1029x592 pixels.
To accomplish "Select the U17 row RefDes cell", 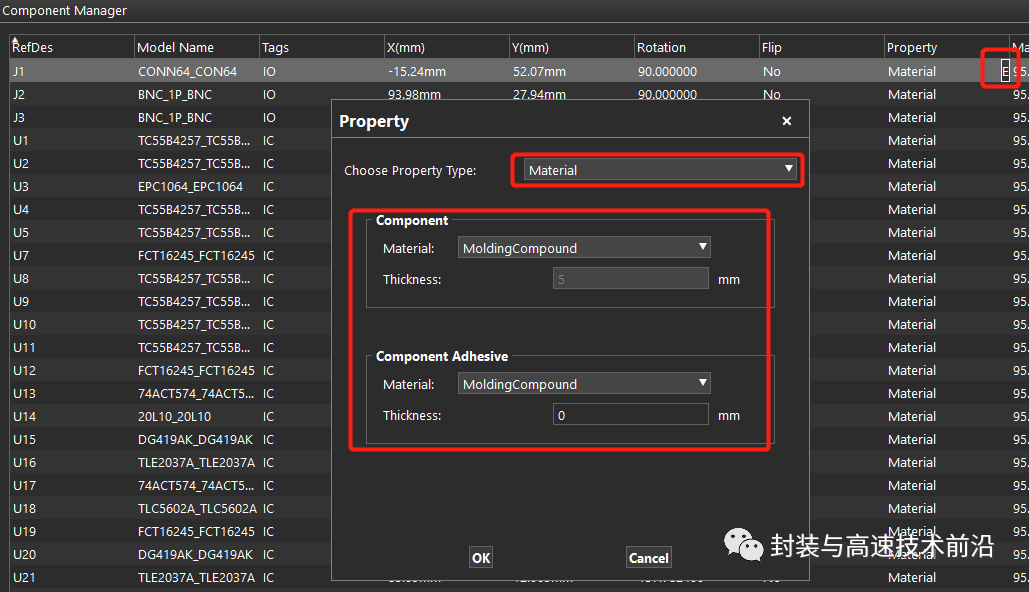I will click(72, 484).
